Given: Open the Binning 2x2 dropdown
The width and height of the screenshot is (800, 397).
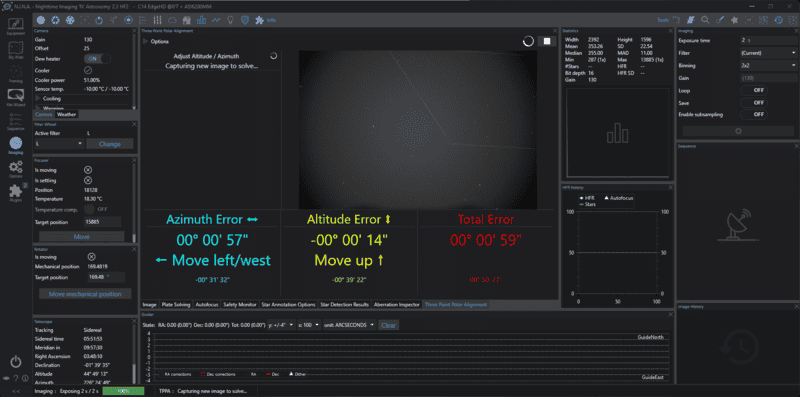Looking at the screenshot, I should [769, 65].
